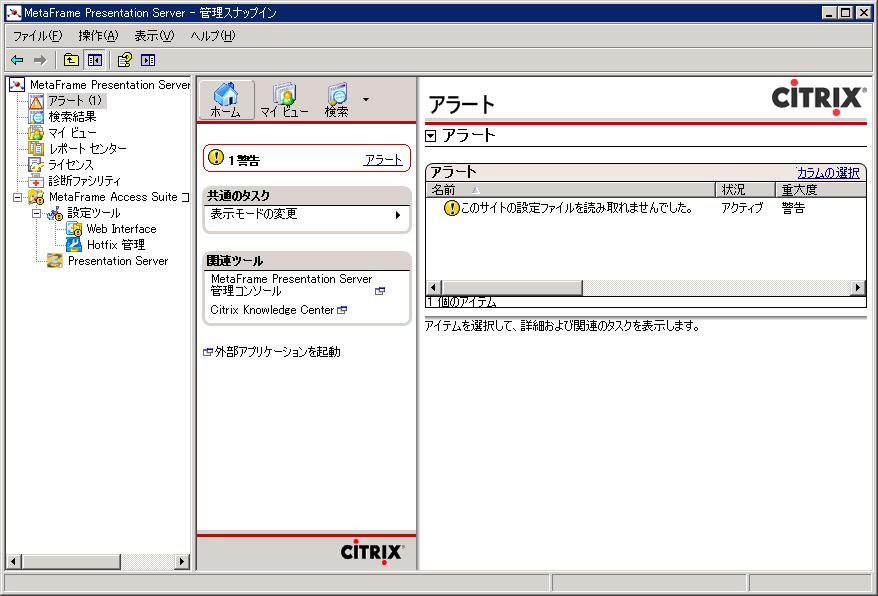Open the 操作(A) menu
Screen dimensions: 878x596
(98, 36)
